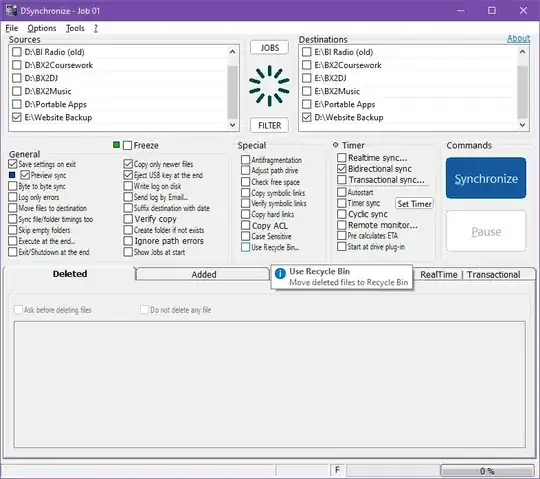Enable the Freeze checkbox
Screen dimensions: 540x479
(x=127, y=145)
